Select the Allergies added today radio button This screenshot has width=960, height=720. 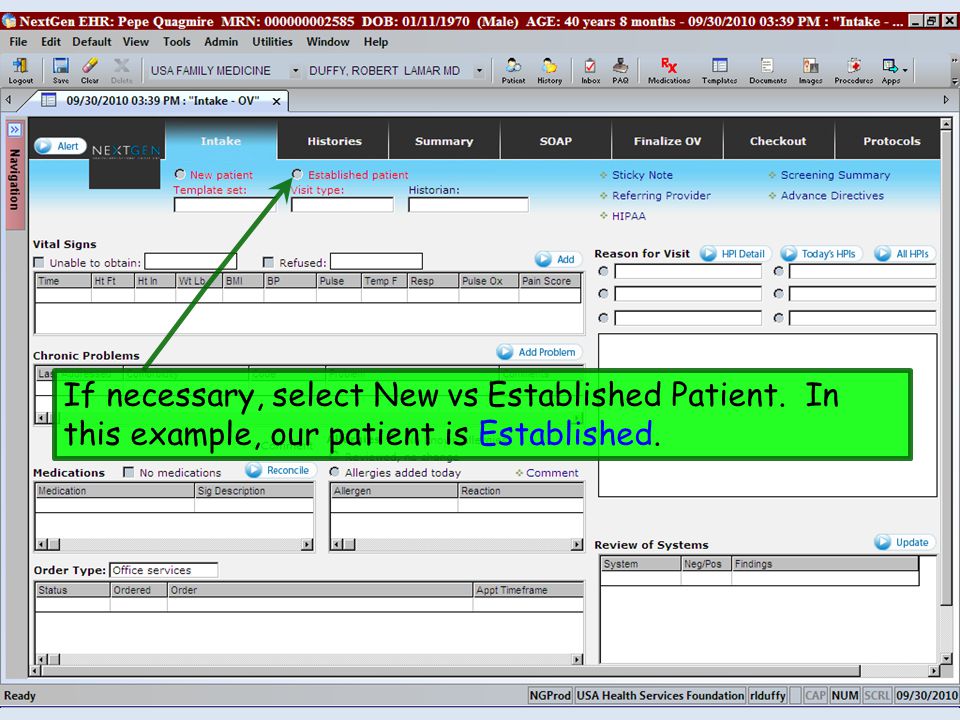coord(334,472)
